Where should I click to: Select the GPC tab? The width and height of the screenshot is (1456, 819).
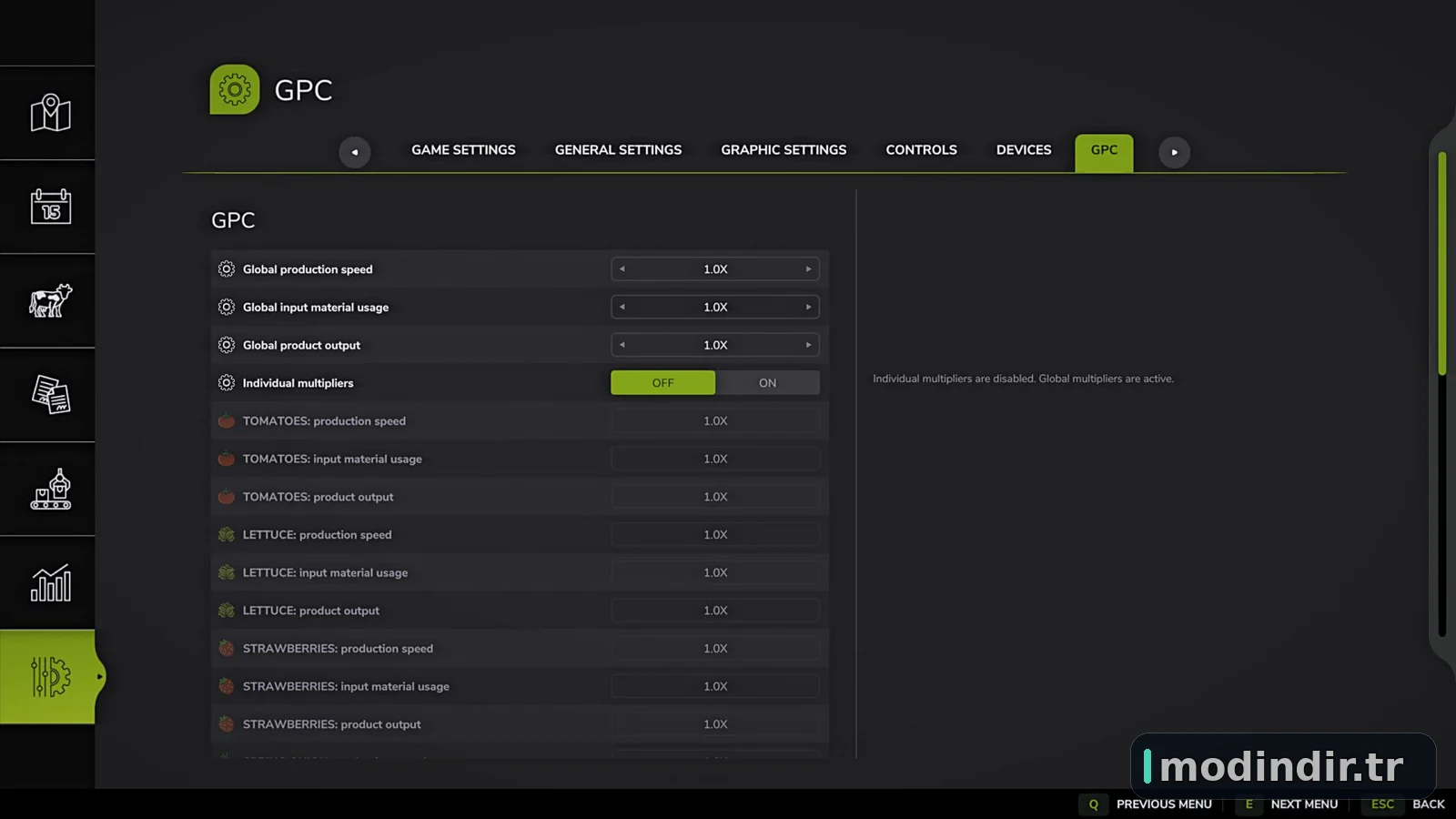tap(1104, 152)
